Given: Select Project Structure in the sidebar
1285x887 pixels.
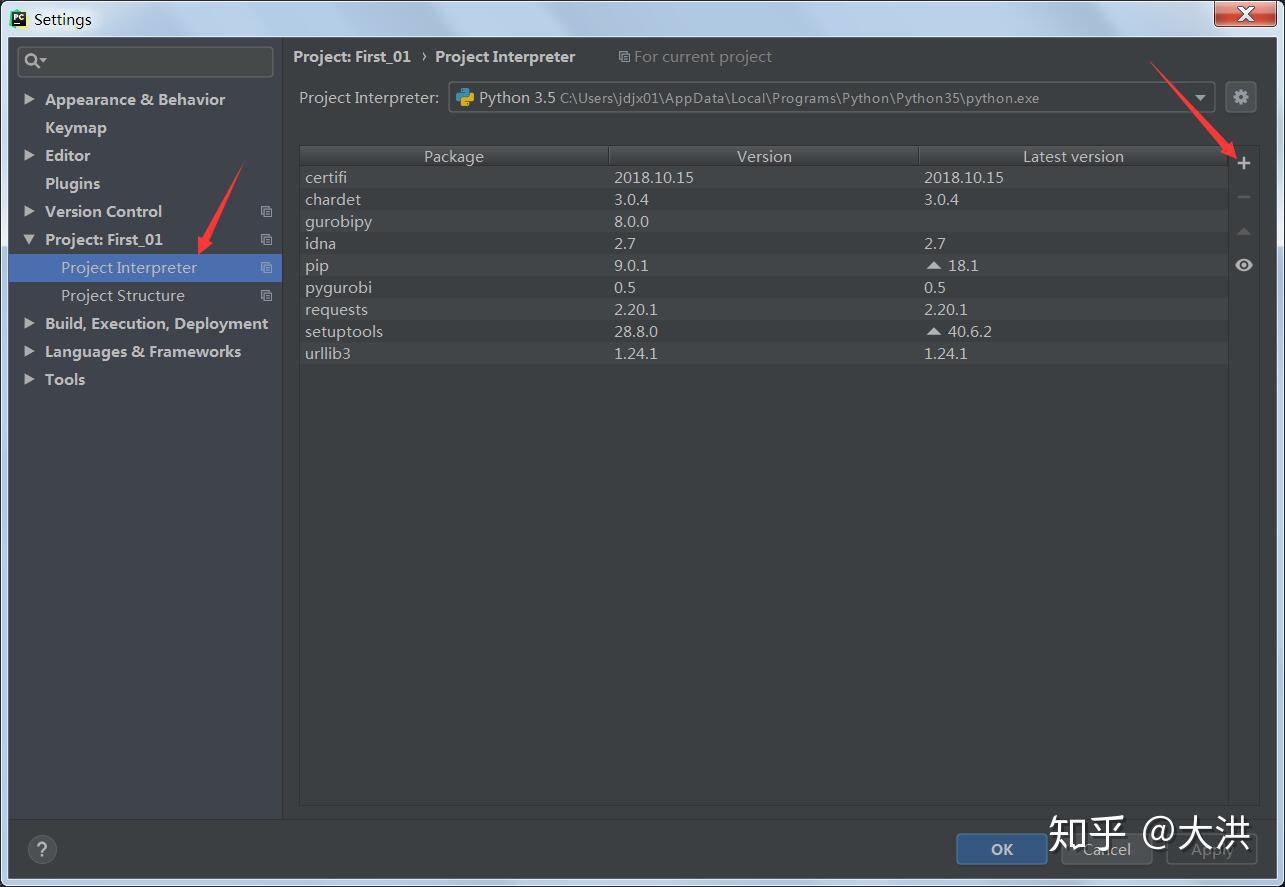Looking at the screenshot, I should pyautogui.click(x=123, y=295).
